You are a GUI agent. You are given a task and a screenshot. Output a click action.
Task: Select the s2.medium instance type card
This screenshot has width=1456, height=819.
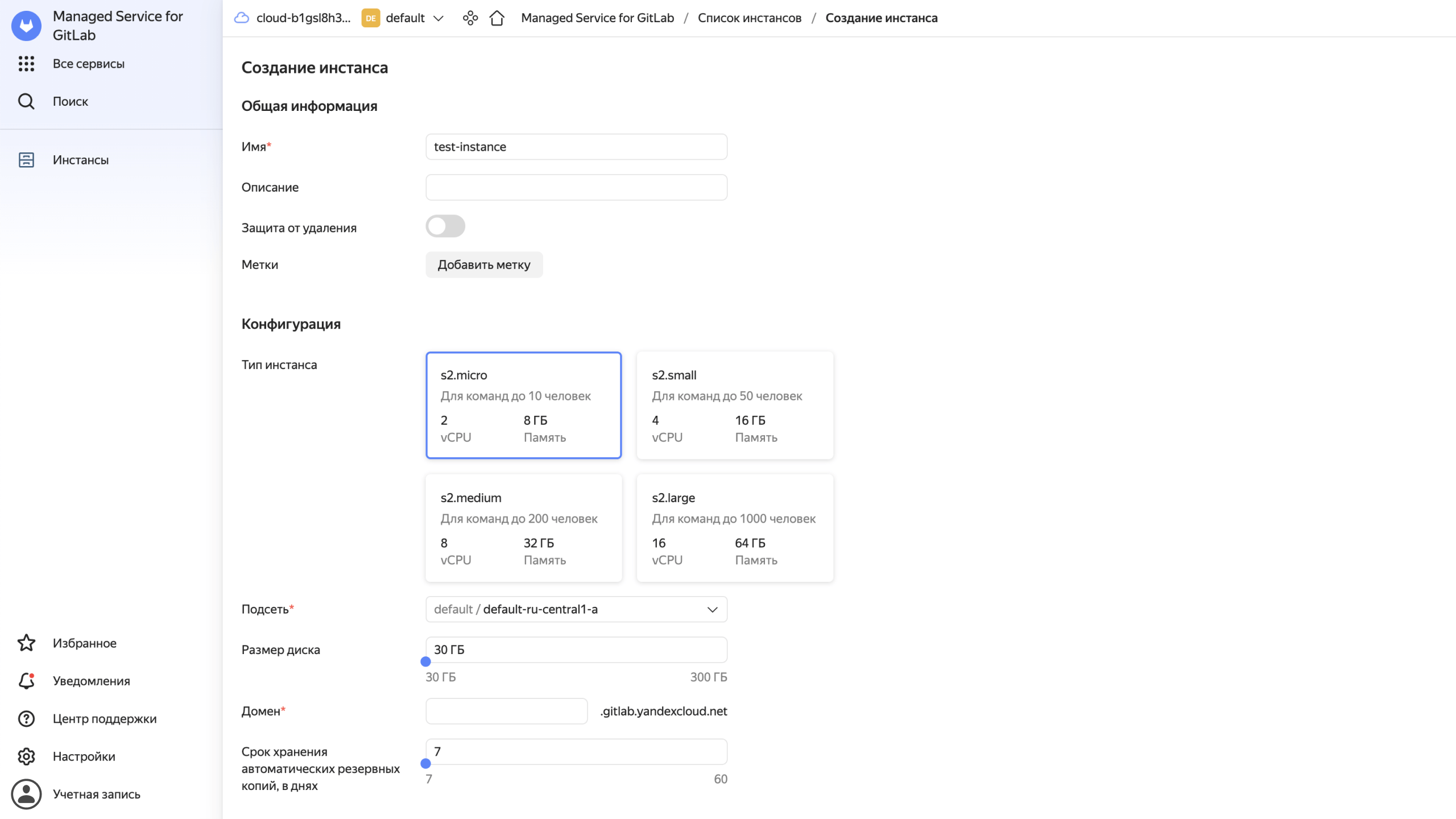pyautogui.click(x=524, y=528)
